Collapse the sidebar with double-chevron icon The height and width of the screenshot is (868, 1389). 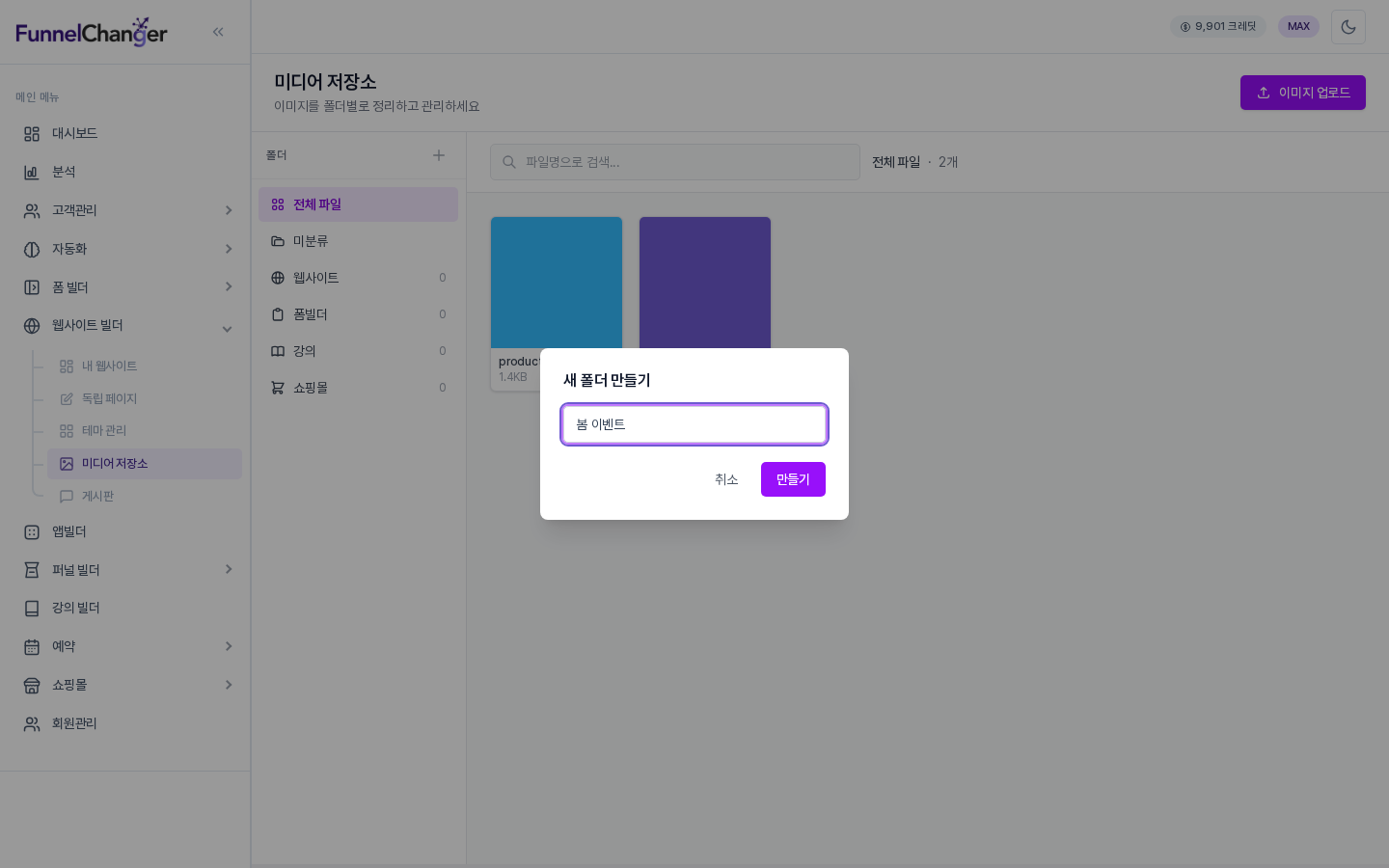click(218, 32)
